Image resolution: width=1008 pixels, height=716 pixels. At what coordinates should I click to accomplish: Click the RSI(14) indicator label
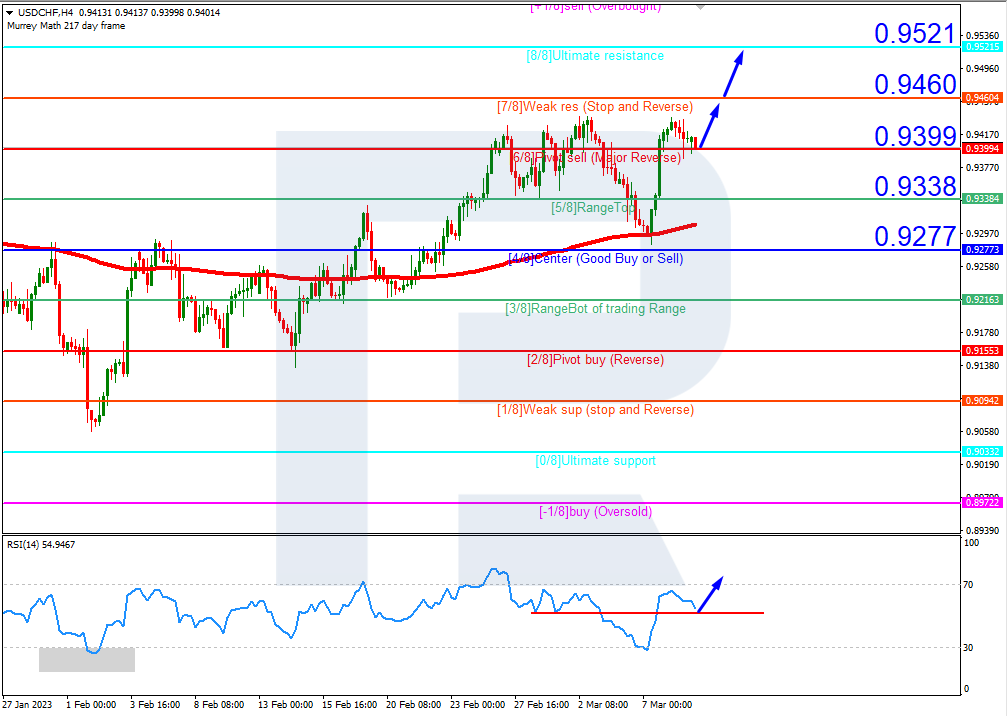[42, 544]
